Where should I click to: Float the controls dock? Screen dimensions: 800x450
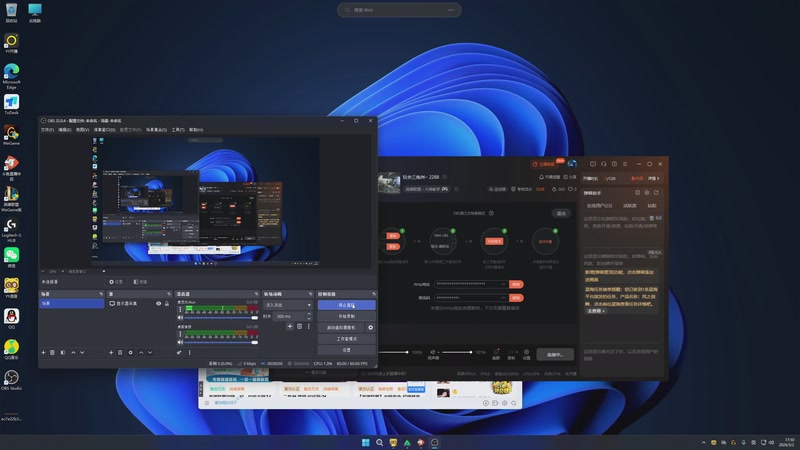(373, 294)
